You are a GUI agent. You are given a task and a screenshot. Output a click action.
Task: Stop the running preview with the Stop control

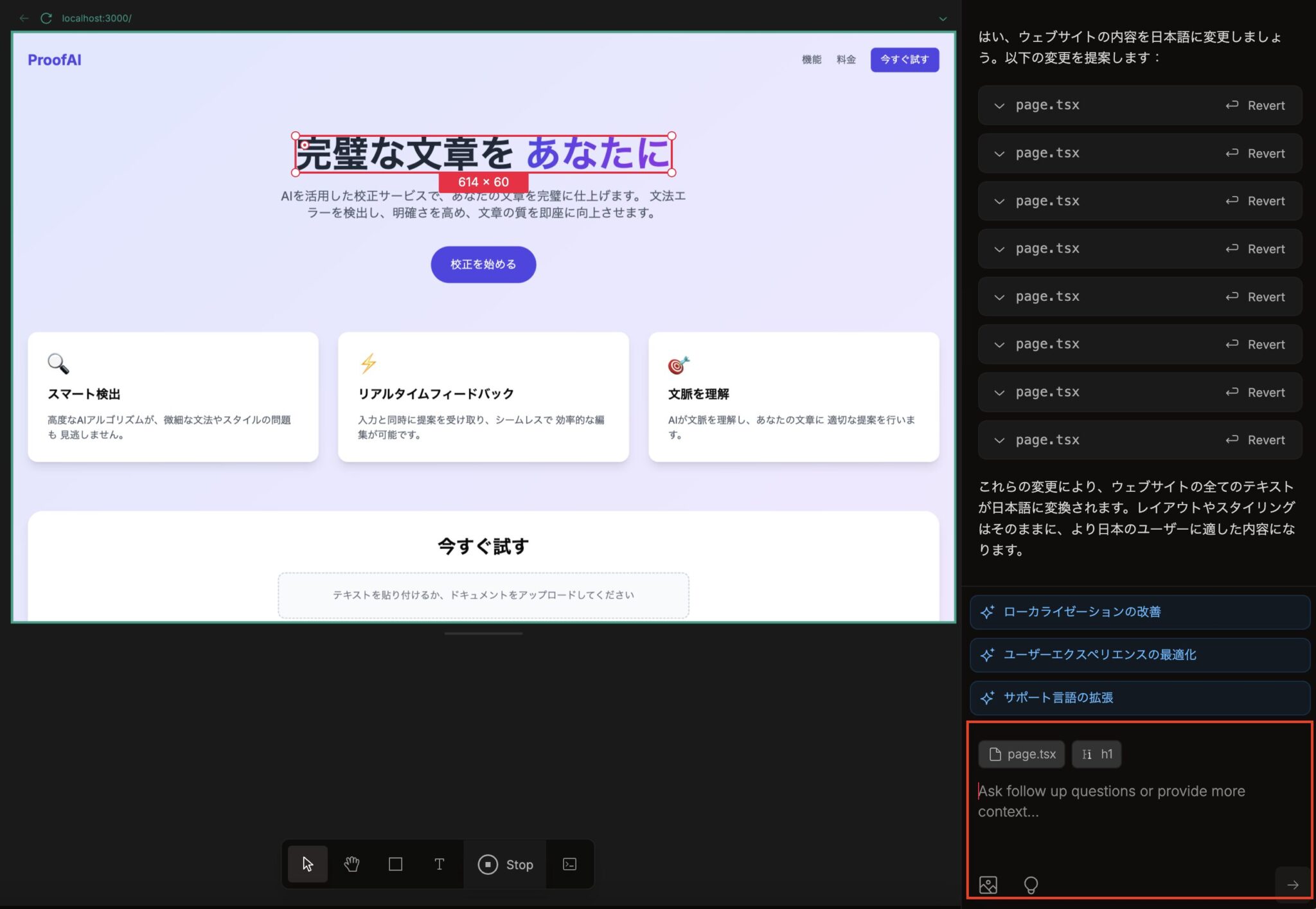pos(505,864)
